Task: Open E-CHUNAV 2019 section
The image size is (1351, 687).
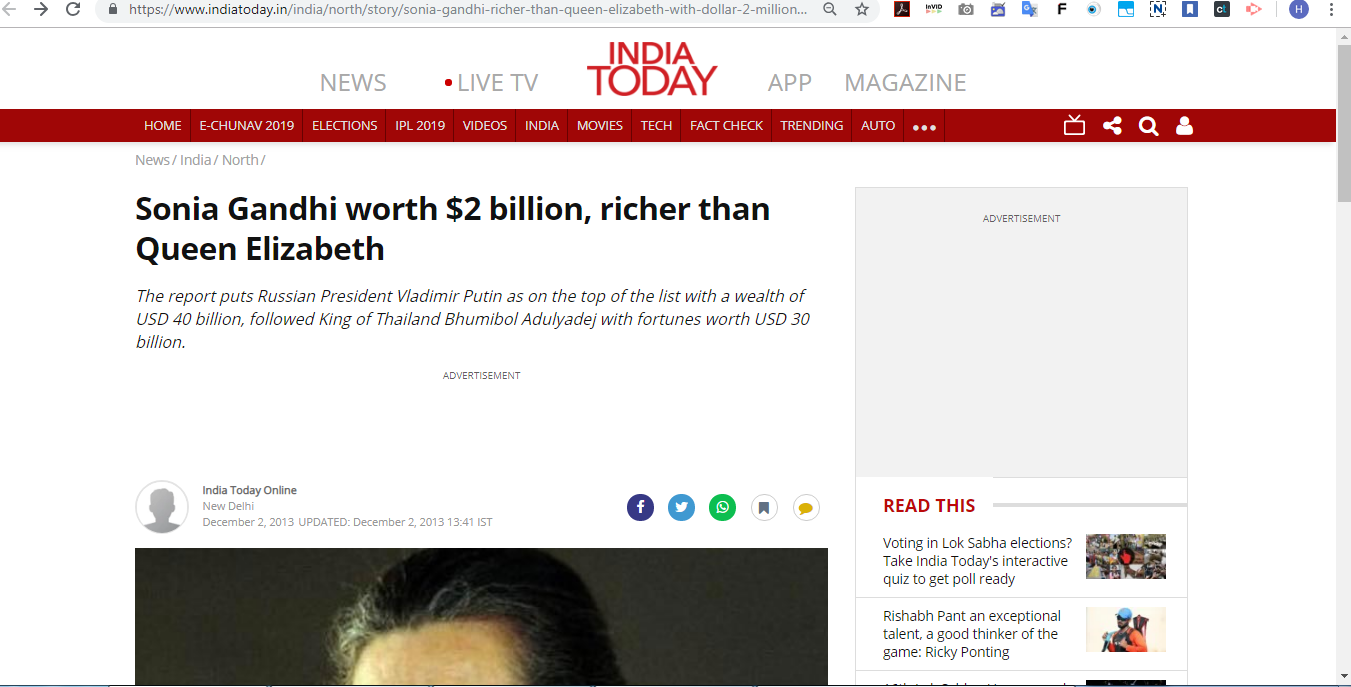Action: coord(247,126)
